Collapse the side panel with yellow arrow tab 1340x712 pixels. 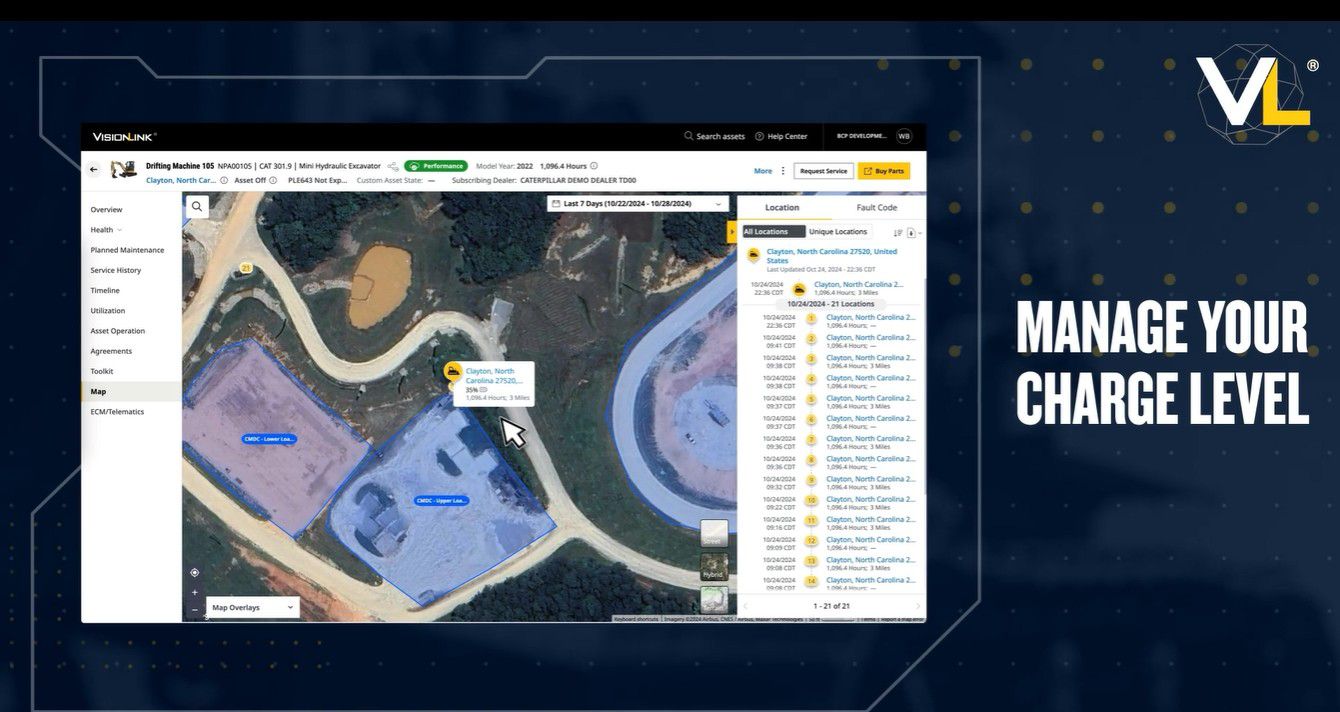732,232
